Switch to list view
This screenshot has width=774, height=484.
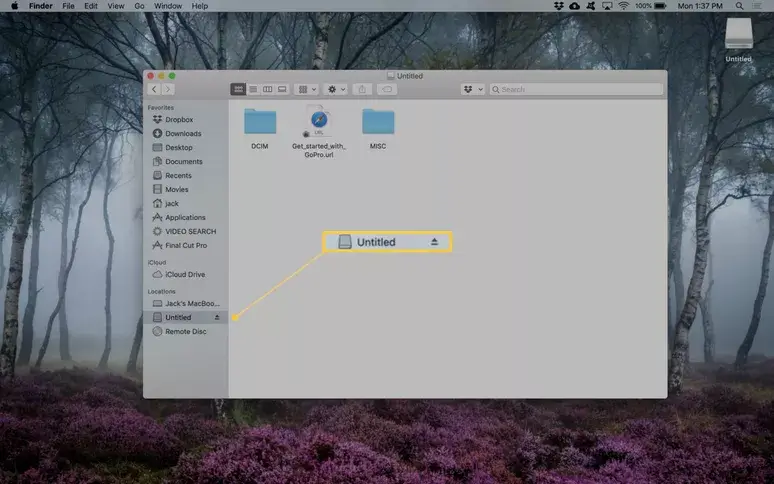coord(253,89)
